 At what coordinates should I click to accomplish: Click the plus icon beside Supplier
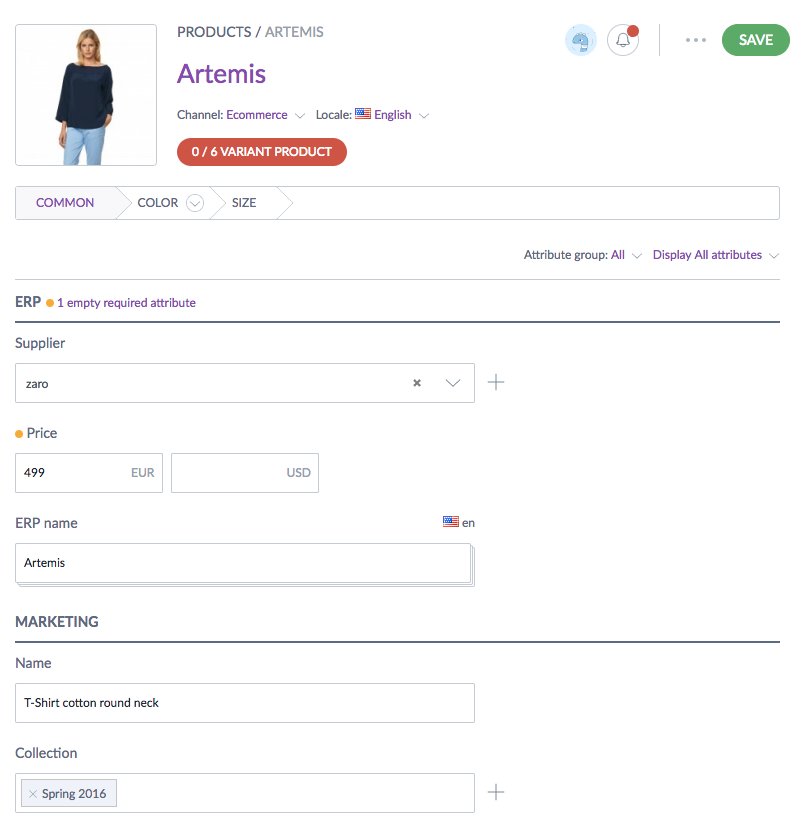(x=496, y=382)
